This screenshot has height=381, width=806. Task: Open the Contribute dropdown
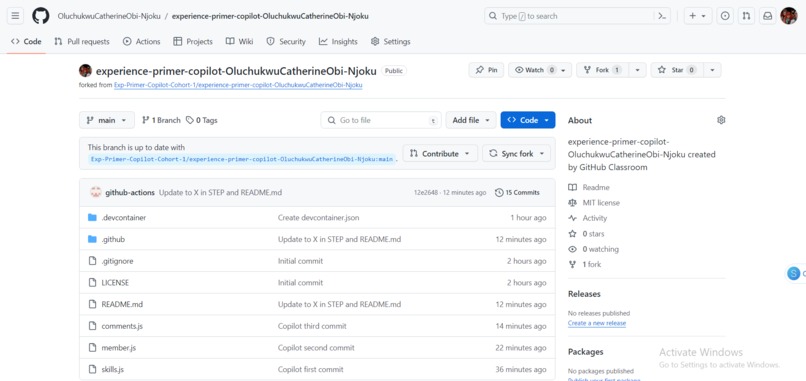click(x=440, y=153)
